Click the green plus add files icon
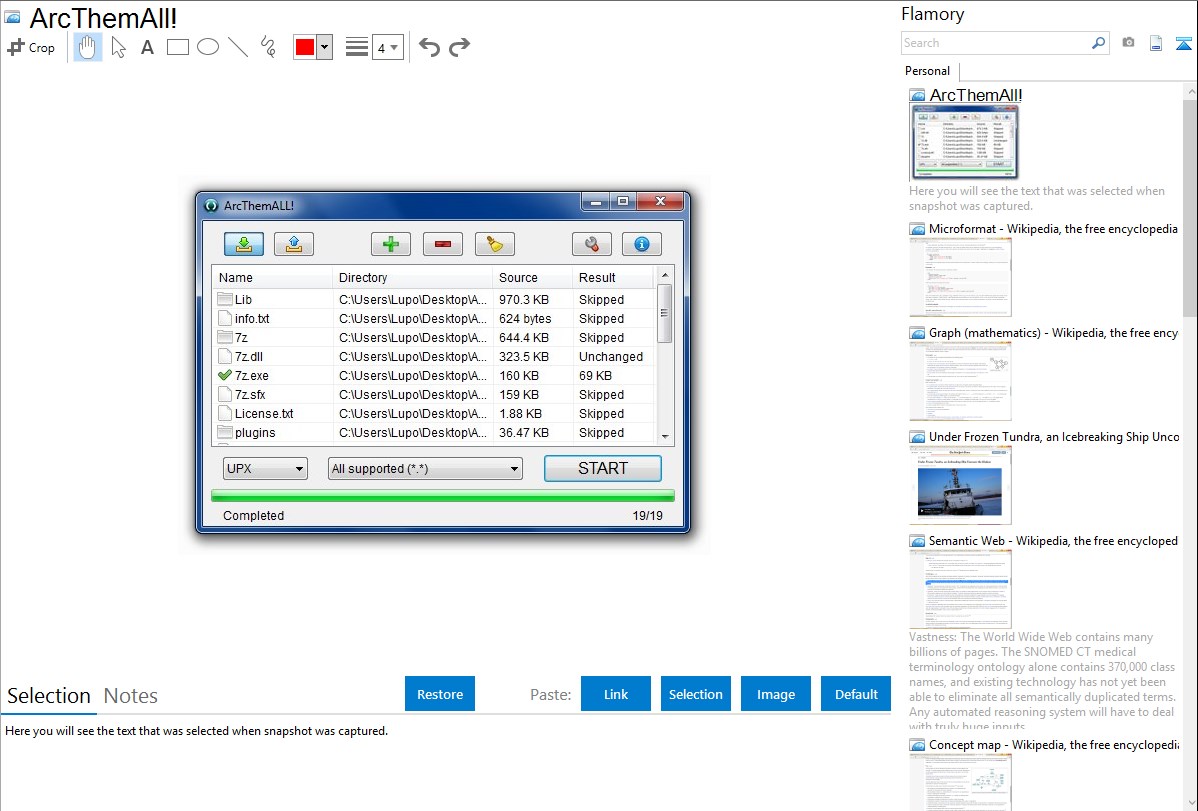Screen dimensions: 1198x811 (x=391, y=244)
